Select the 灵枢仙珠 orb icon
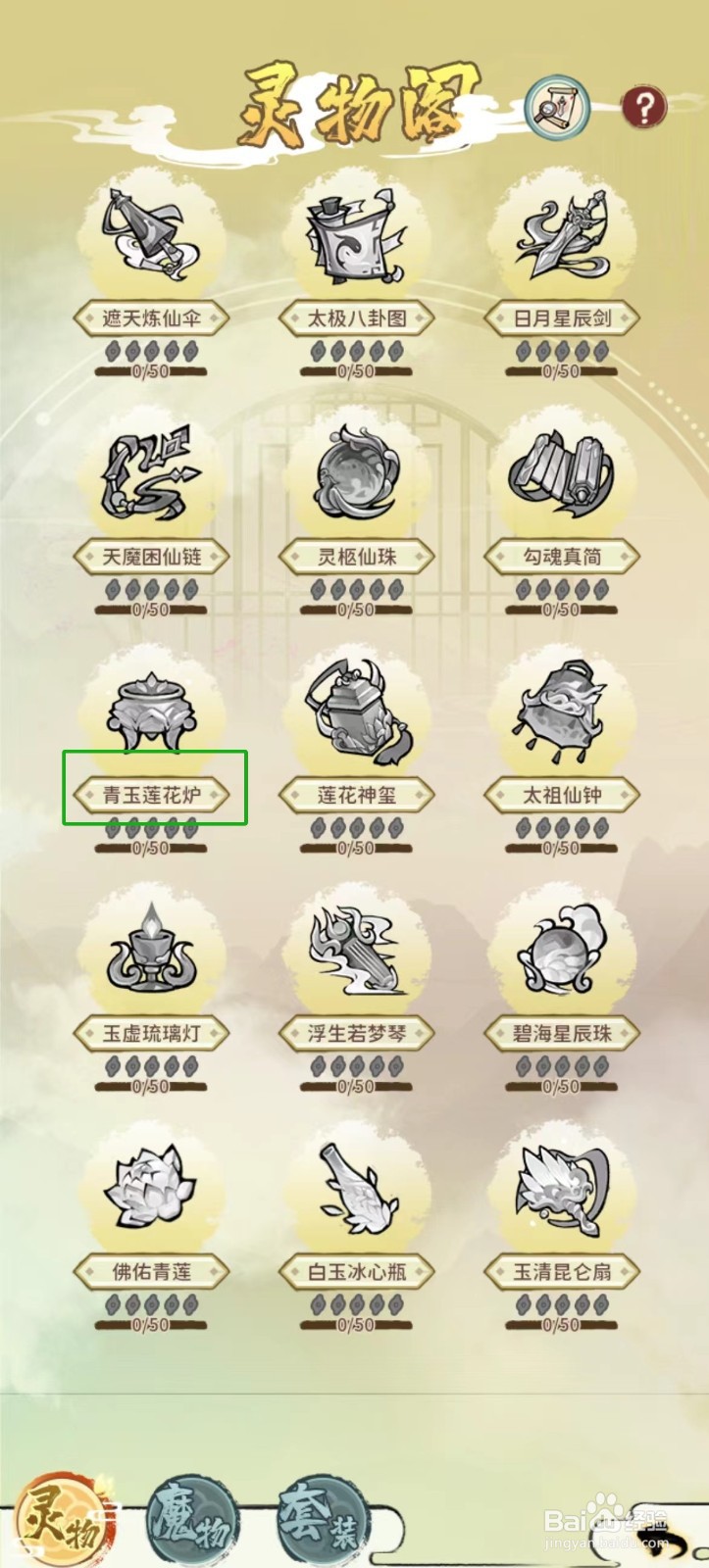709x1568 pixels. [357, 472]
